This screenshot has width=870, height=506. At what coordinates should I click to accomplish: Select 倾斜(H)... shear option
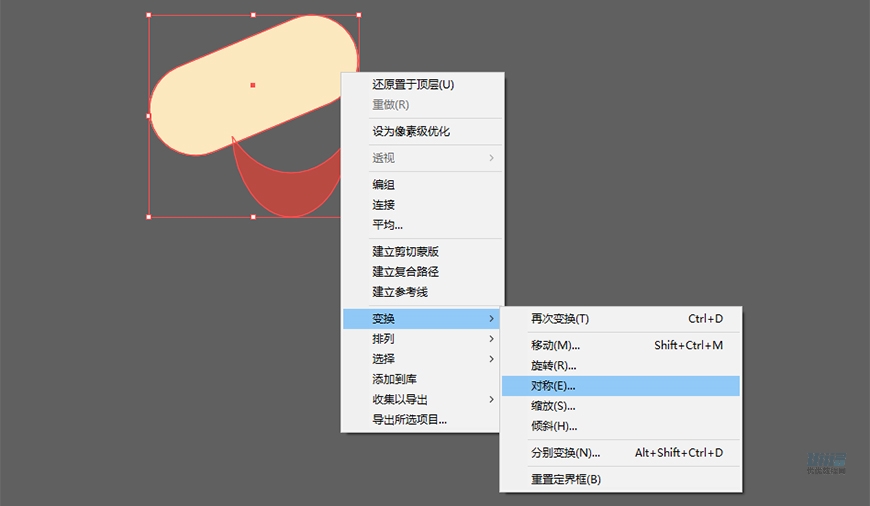pos(554,426)
